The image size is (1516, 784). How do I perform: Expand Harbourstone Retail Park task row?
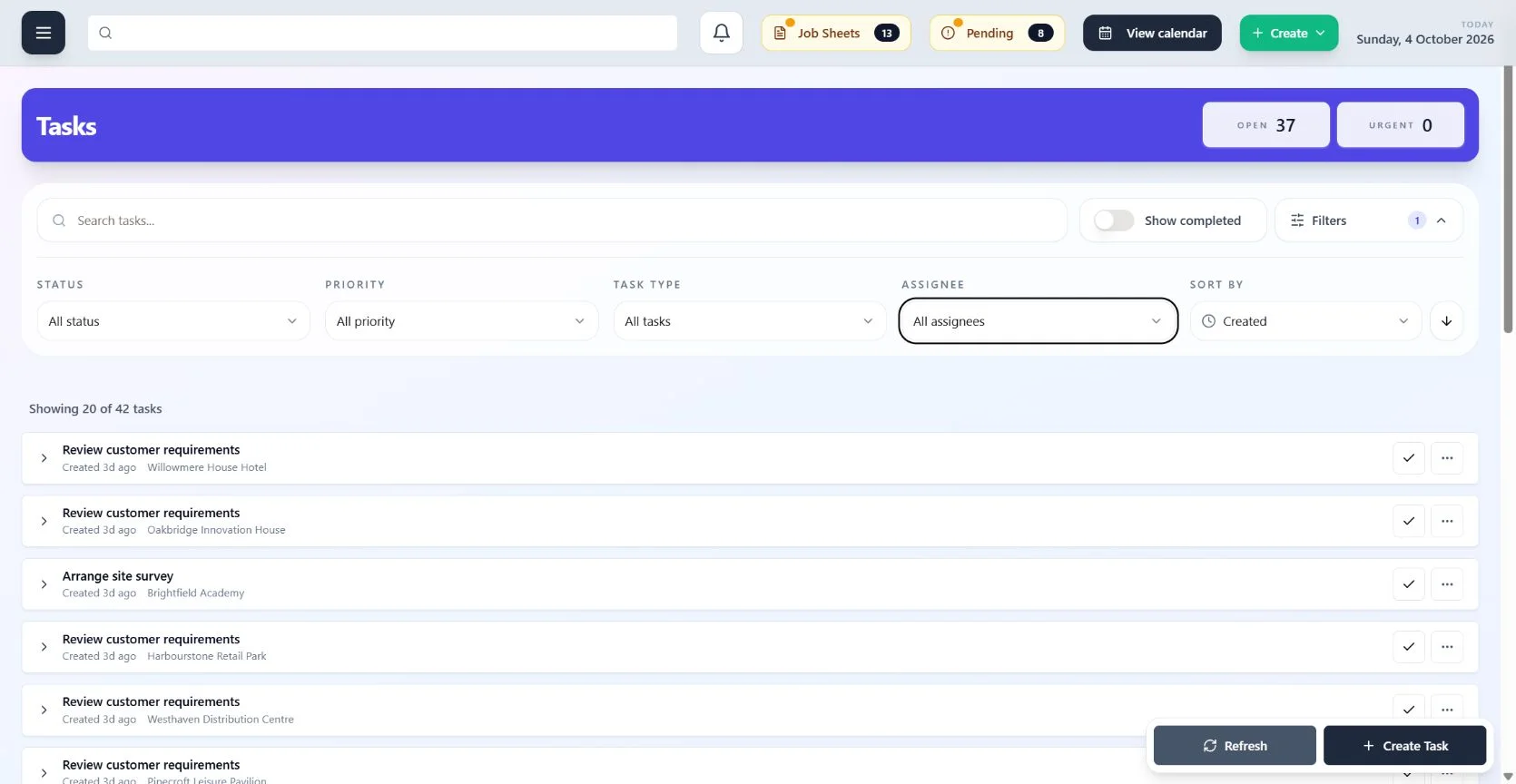pos(44,647)
